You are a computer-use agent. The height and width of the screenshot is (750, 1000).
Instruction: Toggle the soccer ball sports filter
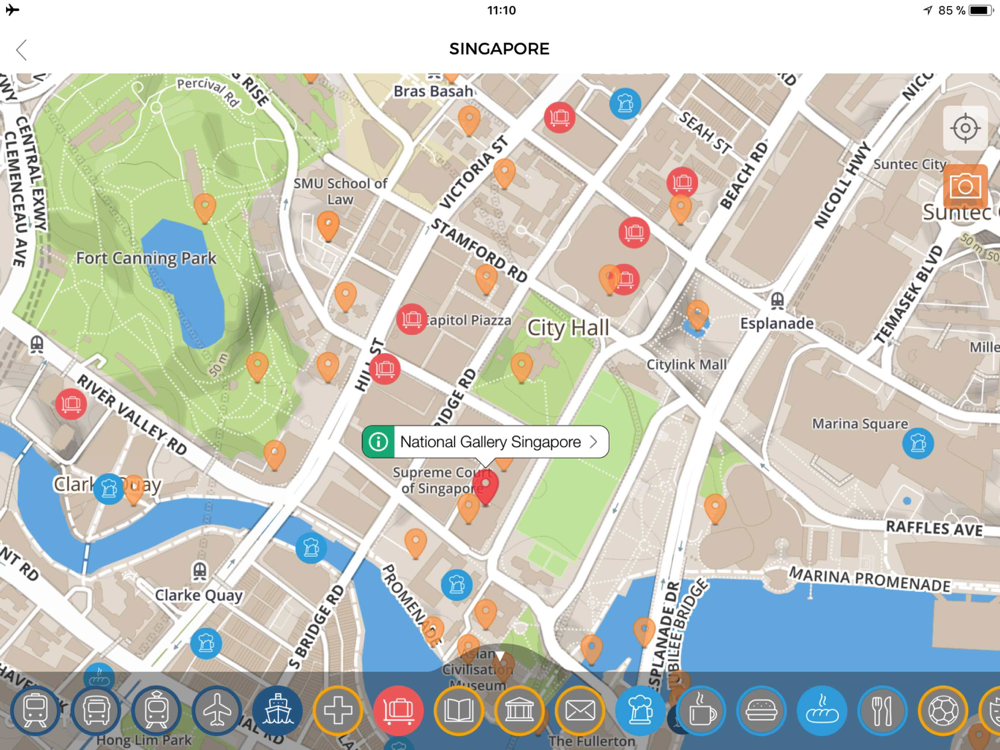pos(943,710)
